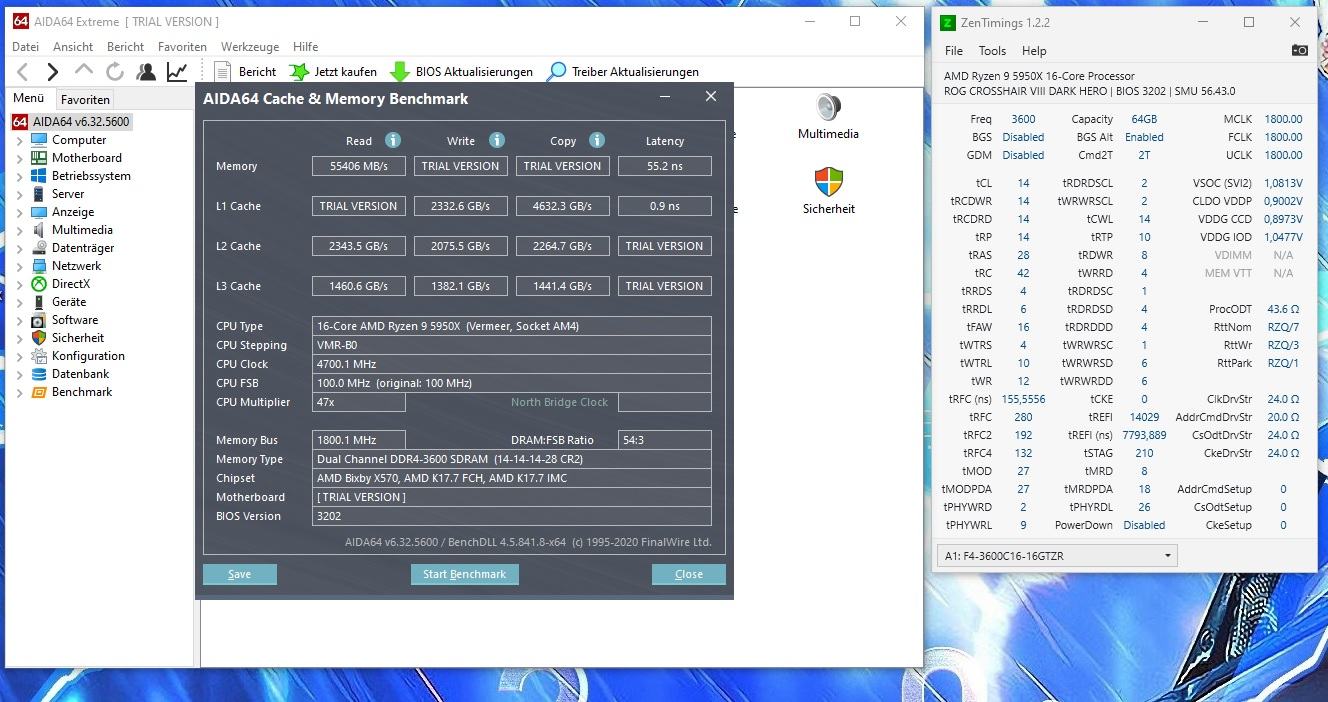
Task: Click the L2 Cache Read value 2343.5 GB/s
Action: click(359, 246)
